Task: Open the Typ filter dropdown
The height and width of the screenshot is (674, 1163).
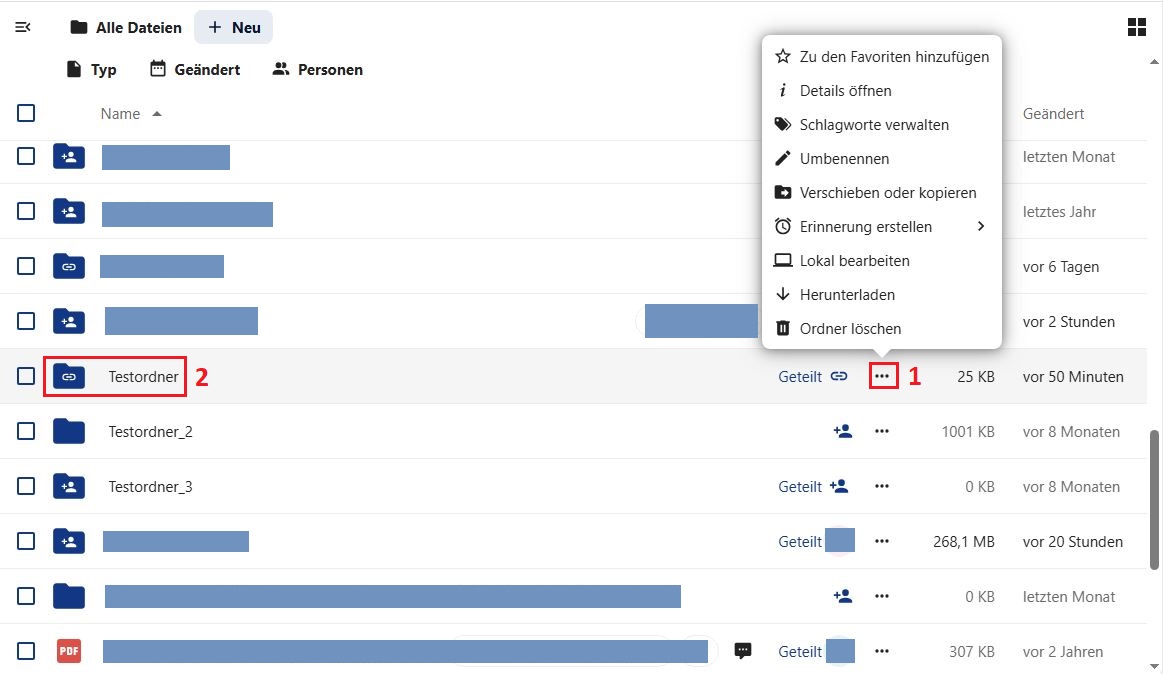Action: coord(91,70)
